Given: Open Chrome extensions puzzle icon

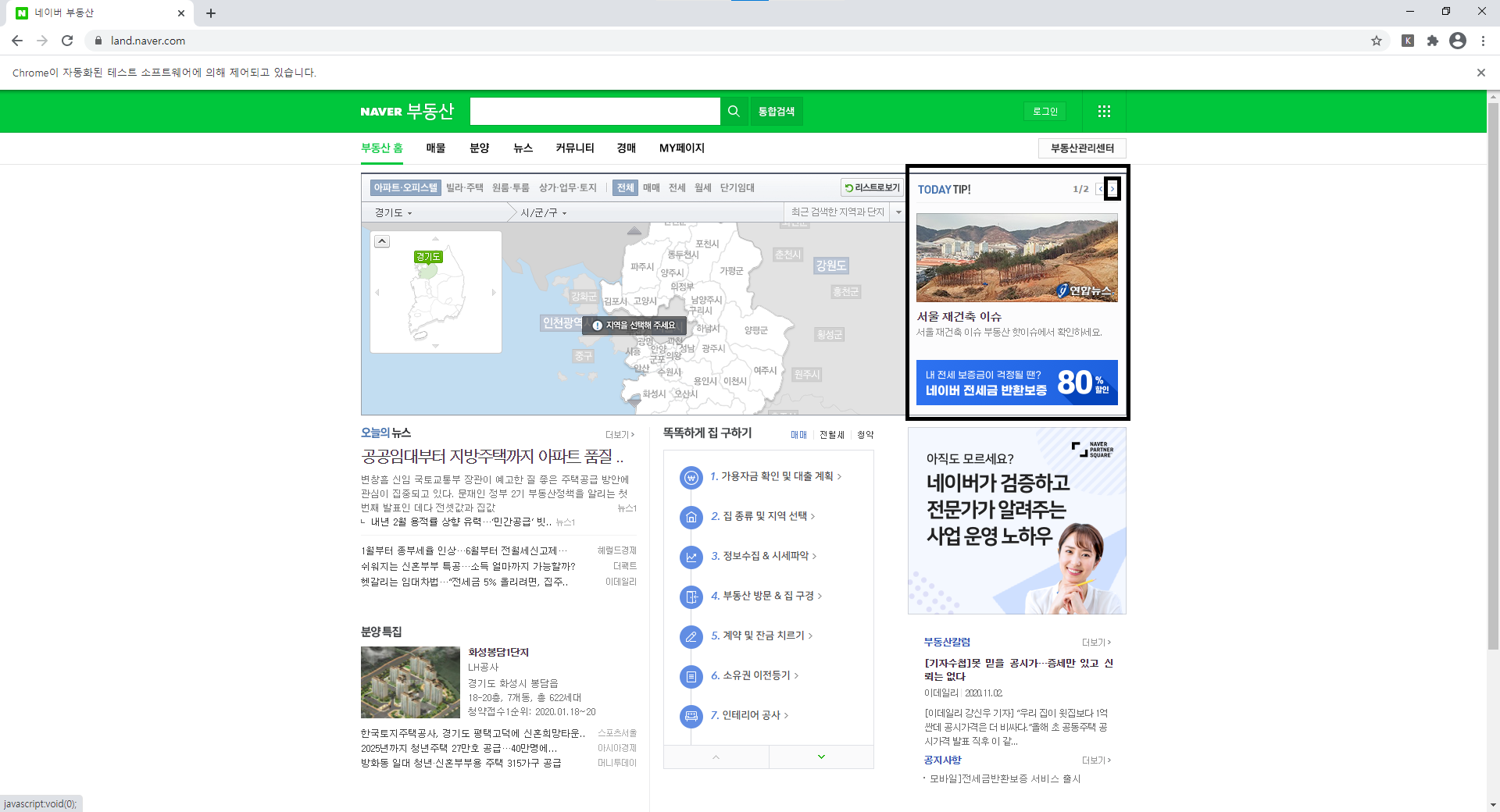Looking at the screenshot, I should point(1433,41).
